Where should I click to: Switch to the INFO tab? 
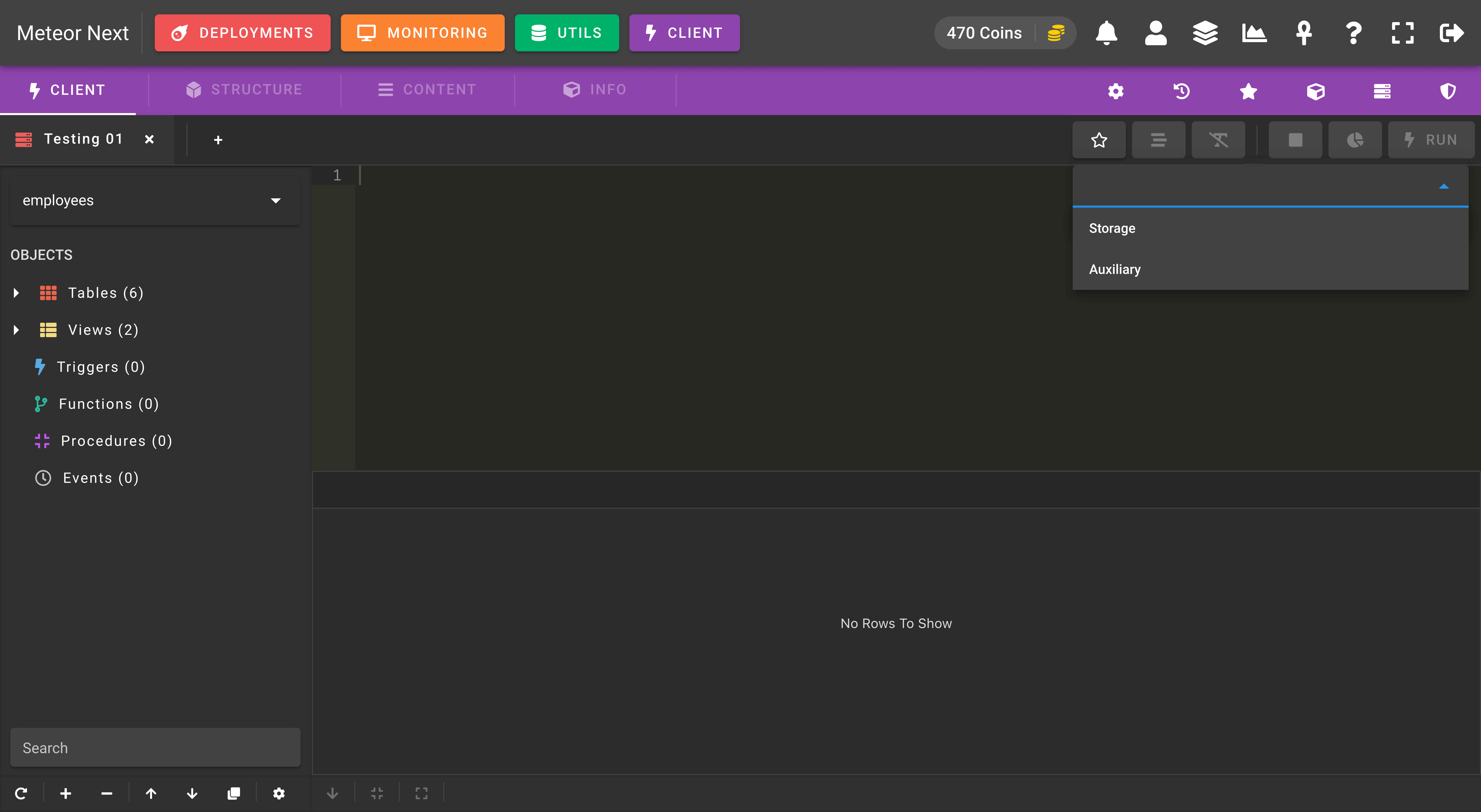click(x=595, y=90)
